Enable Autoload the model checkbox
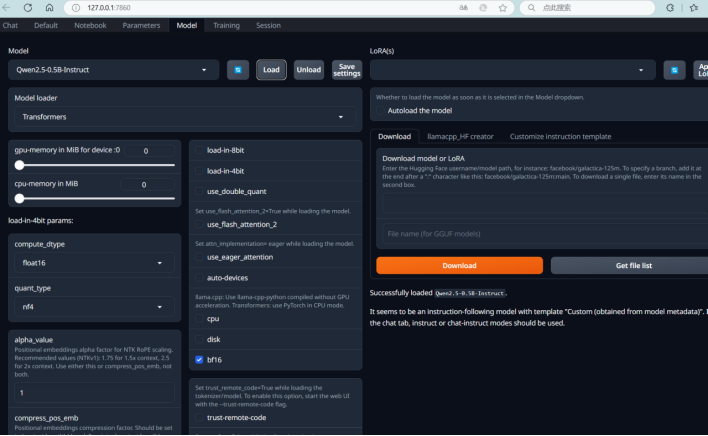The width and height of the screenshot is (708, 436). (x=380, y=111)
